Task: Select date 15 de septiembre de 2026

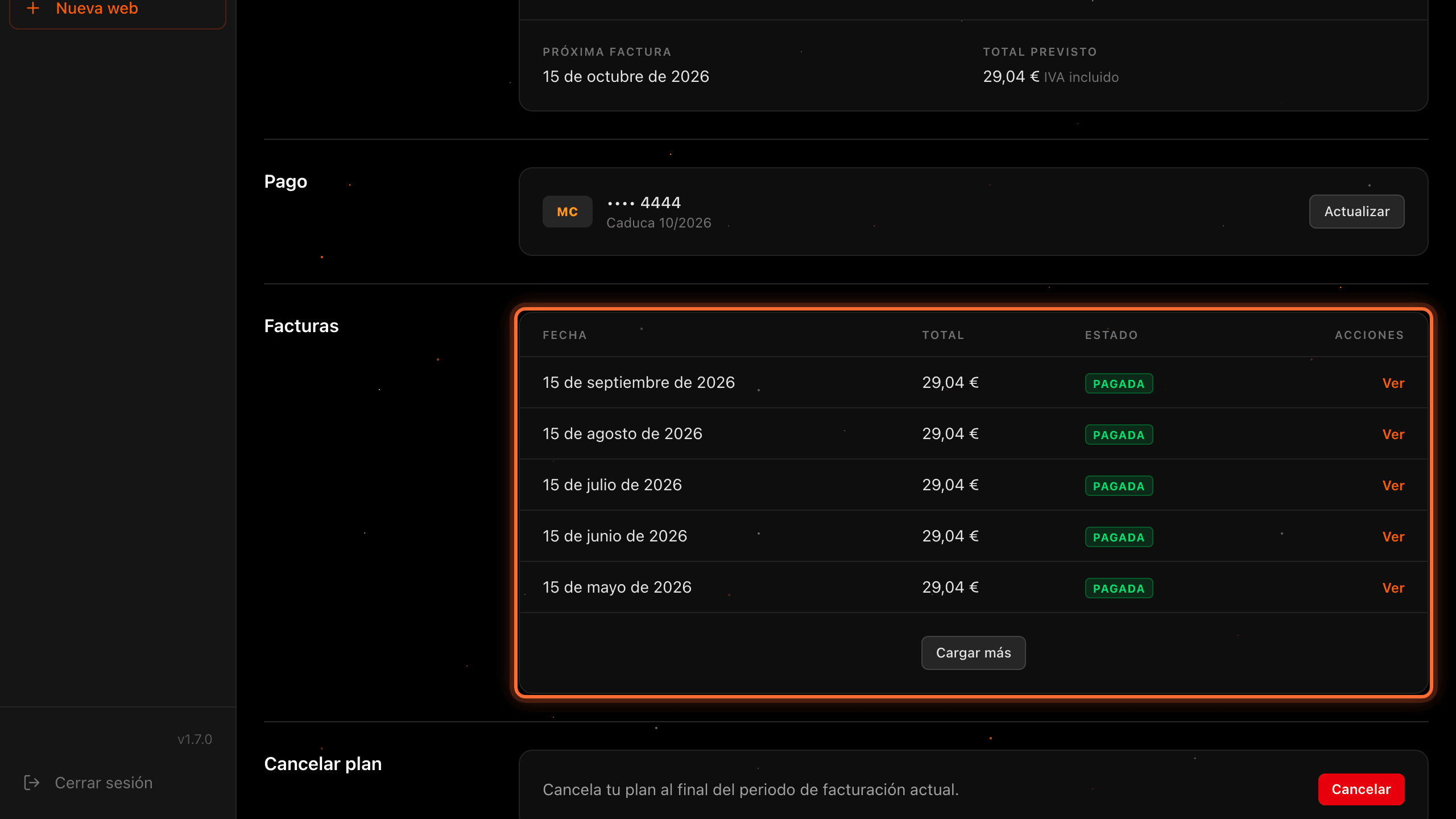Action: coord(639,383)
